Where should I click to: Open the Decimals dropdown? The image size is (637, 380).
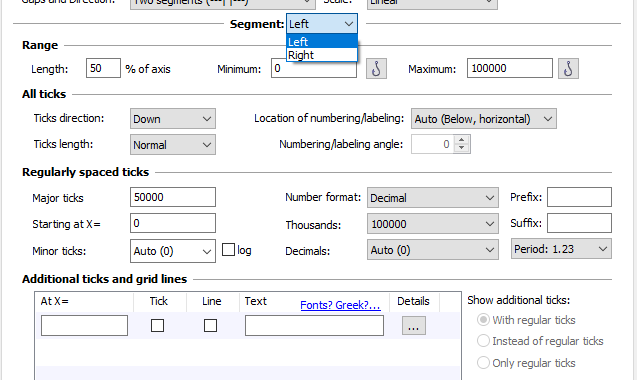pyautogui.click(x=433, y=250)
